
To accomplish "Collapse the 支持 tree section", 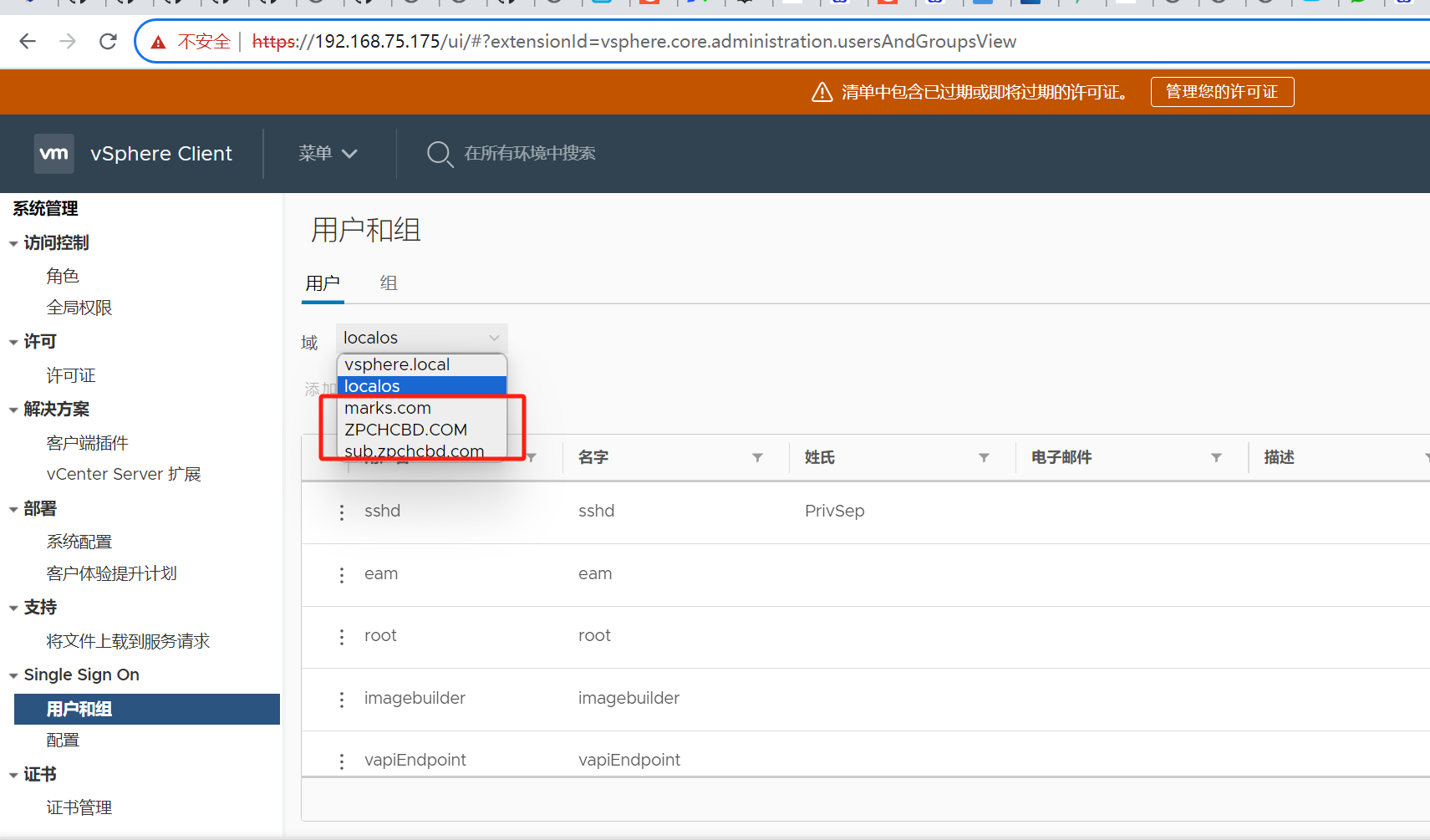I will click(13, 608).
